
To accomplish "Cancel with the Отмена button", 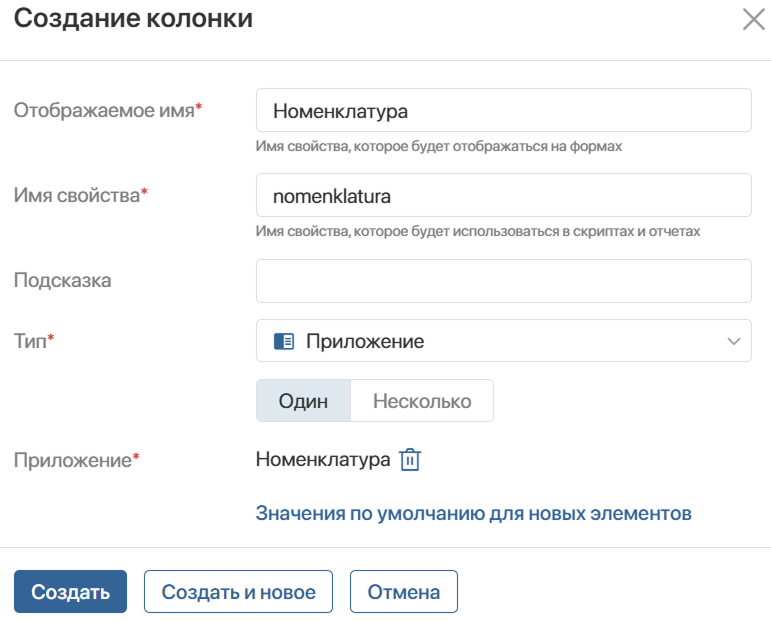I will point(404,591).
